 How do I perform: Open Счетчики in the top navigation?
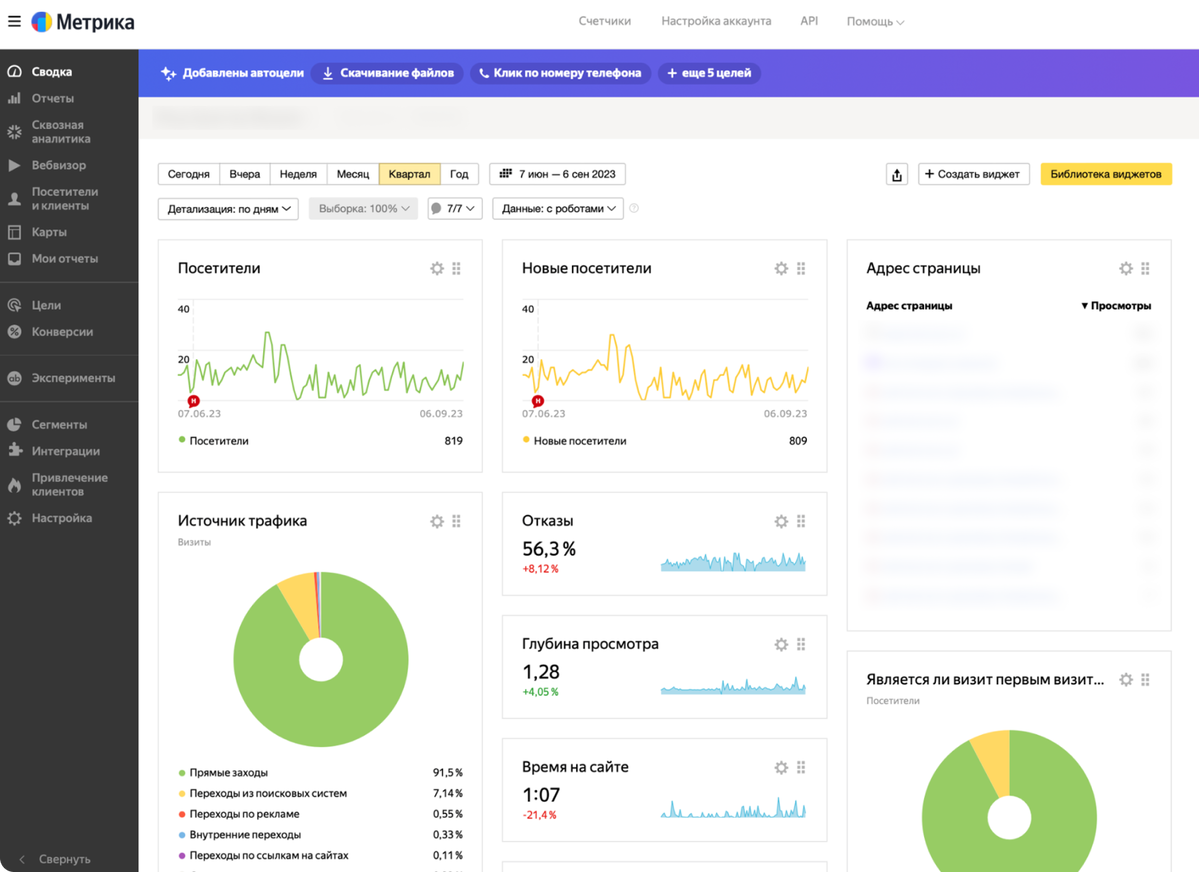pos(605,21)
